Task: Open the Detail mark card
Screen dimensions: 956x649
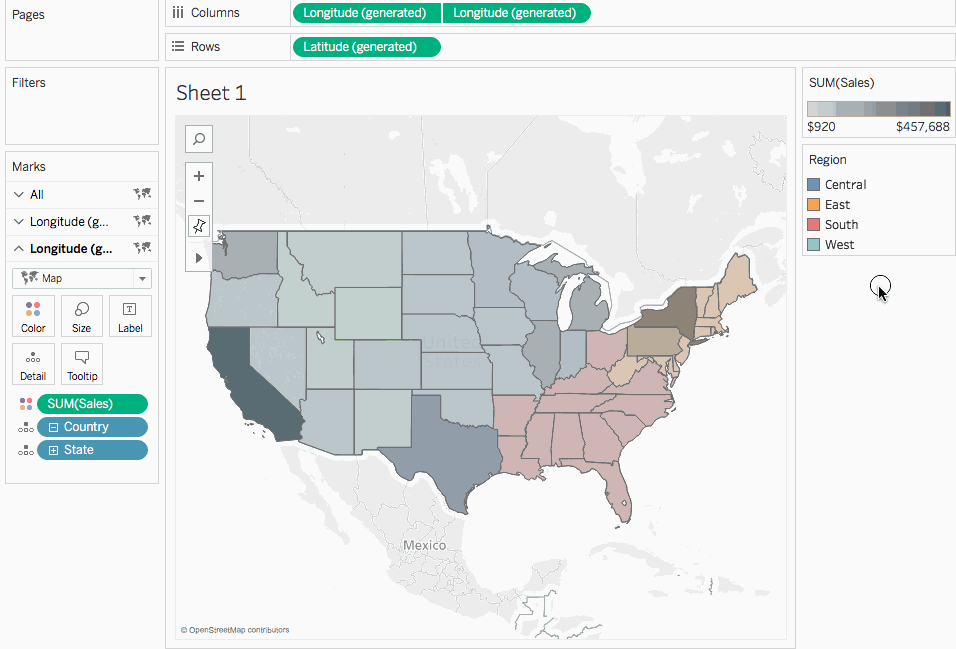Action: point(33,364)
